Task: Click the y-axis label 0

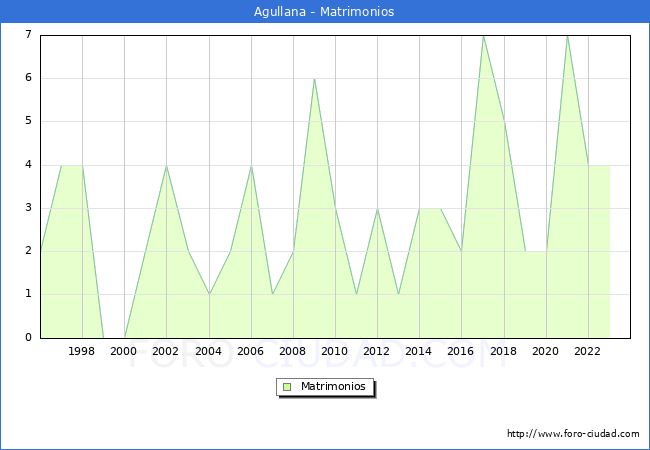Action: click(x=29, y=337)
